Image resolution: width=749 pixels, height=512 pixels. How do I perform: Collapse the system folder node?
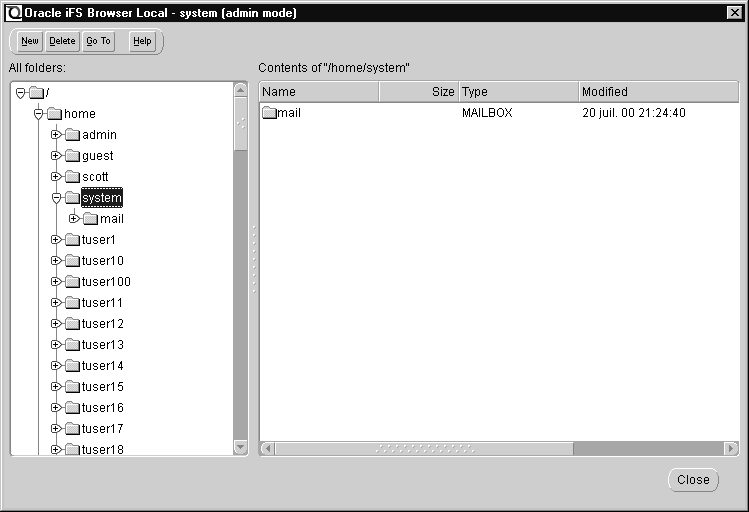click(56, 198)
